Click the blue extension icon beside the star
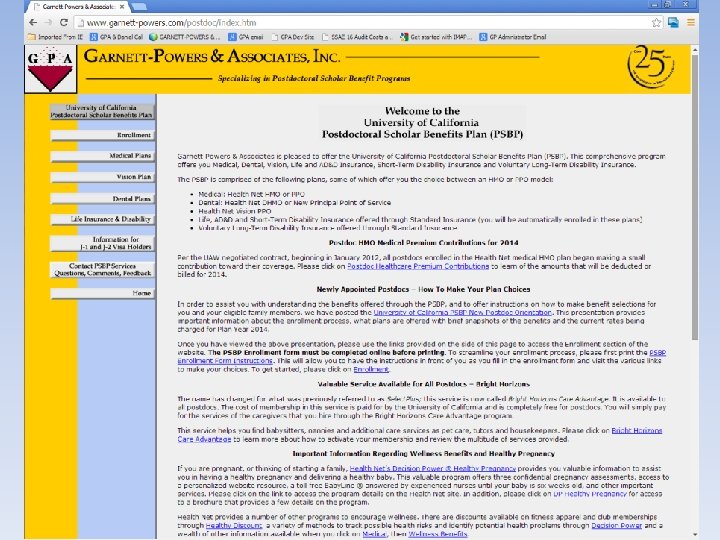 [673, 22]
